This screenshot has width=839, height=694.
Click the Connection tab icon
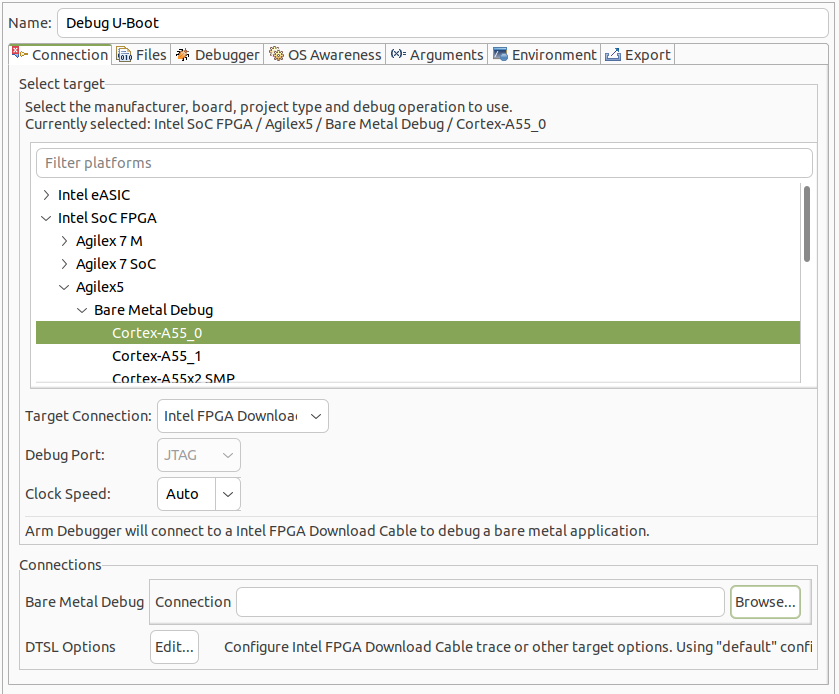point(20,54)
